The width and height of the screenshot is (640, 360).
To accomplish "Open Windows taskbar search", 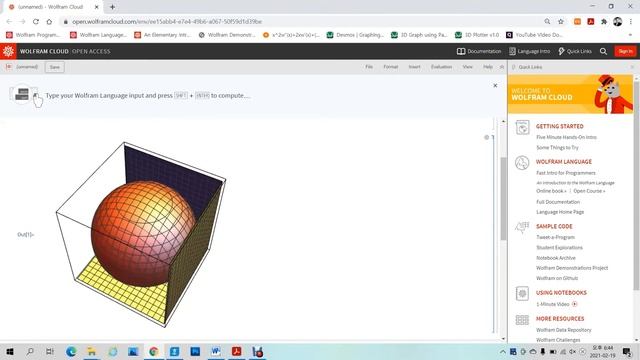I will point(30,351).
